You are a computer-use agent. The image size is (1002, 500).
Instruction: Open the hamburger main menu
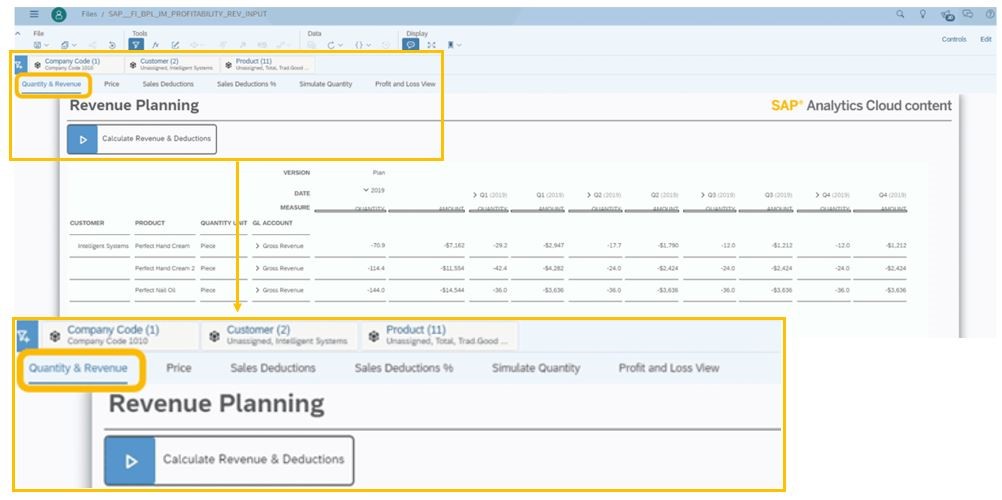tap(35, 14)
